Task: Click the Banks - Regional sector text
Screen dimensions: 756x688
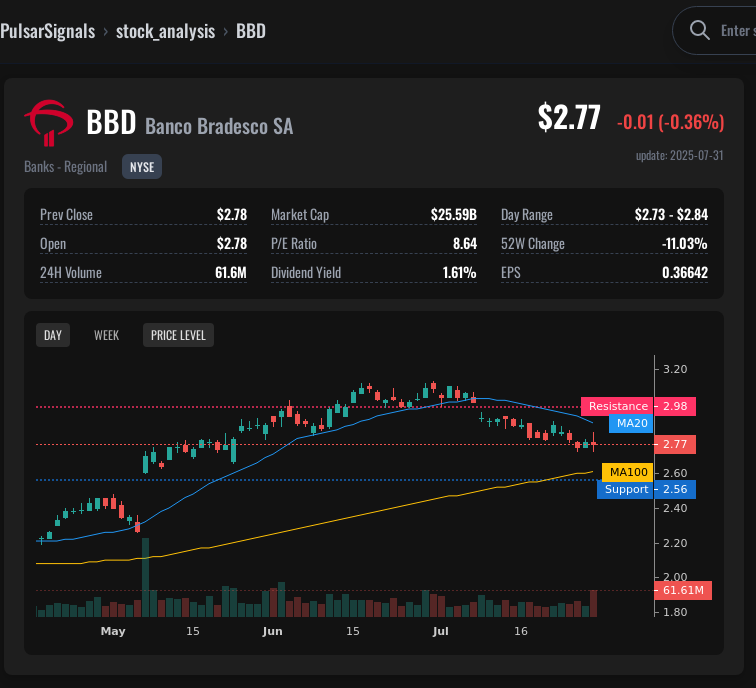Action: pyautogui.click(x=66, y=167)
